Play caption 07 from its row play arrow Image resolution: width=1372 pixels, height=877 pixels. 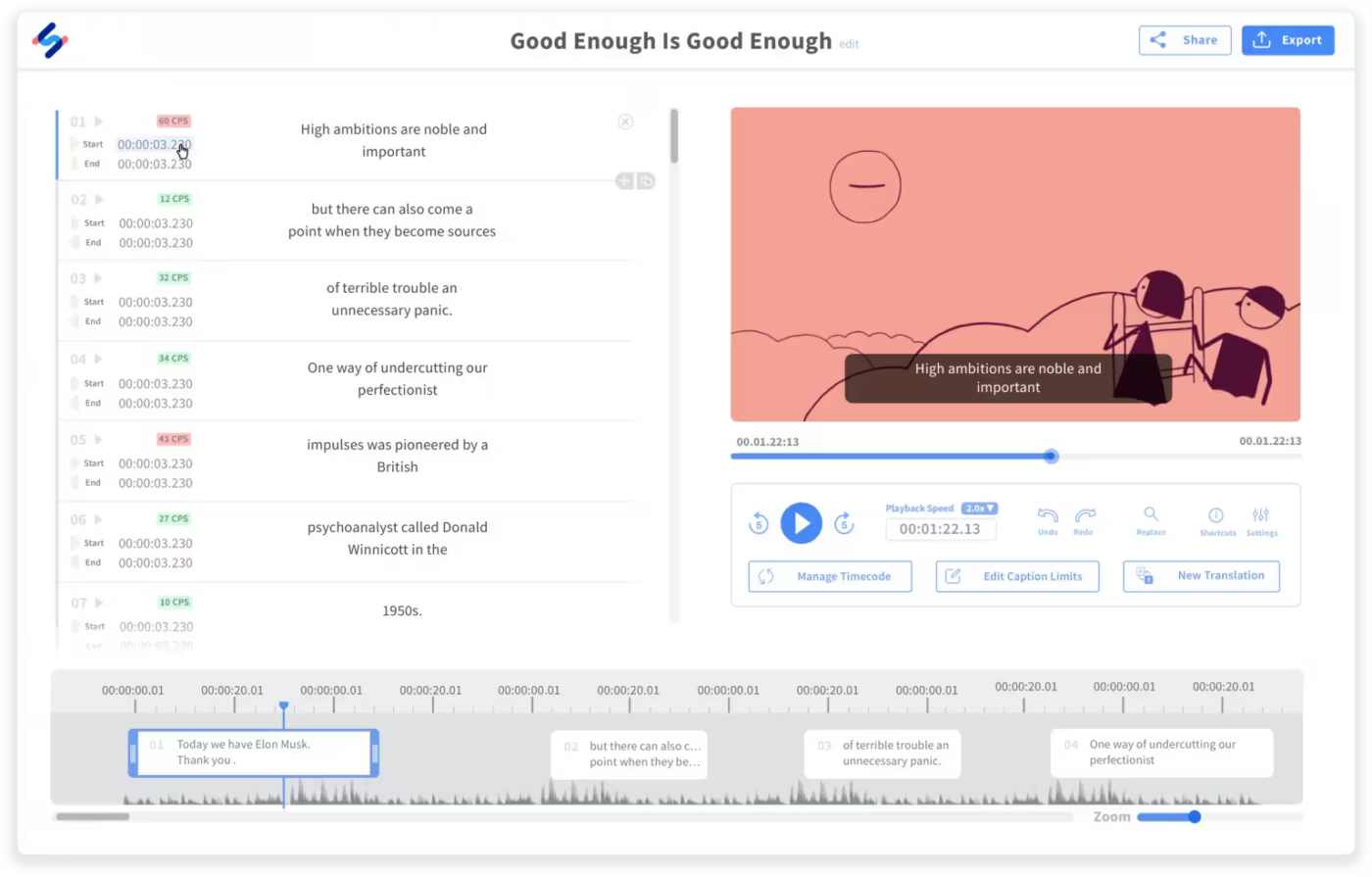(99, 603)
